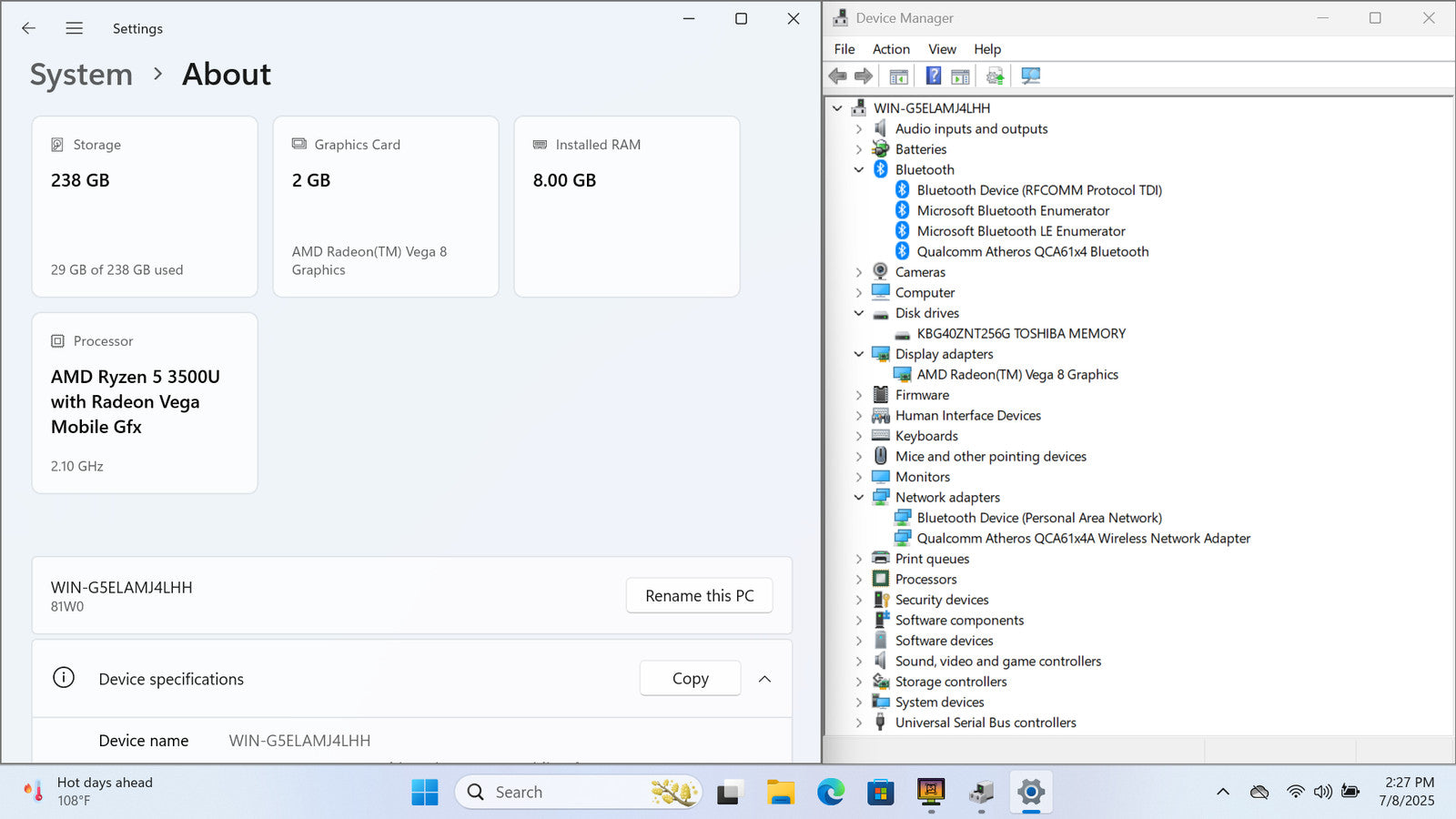The height and width of the screenshot is (819, 1456).
Task: Toggle the Show/Hide Action Pane toolbar icon
Action: [960, 76]
